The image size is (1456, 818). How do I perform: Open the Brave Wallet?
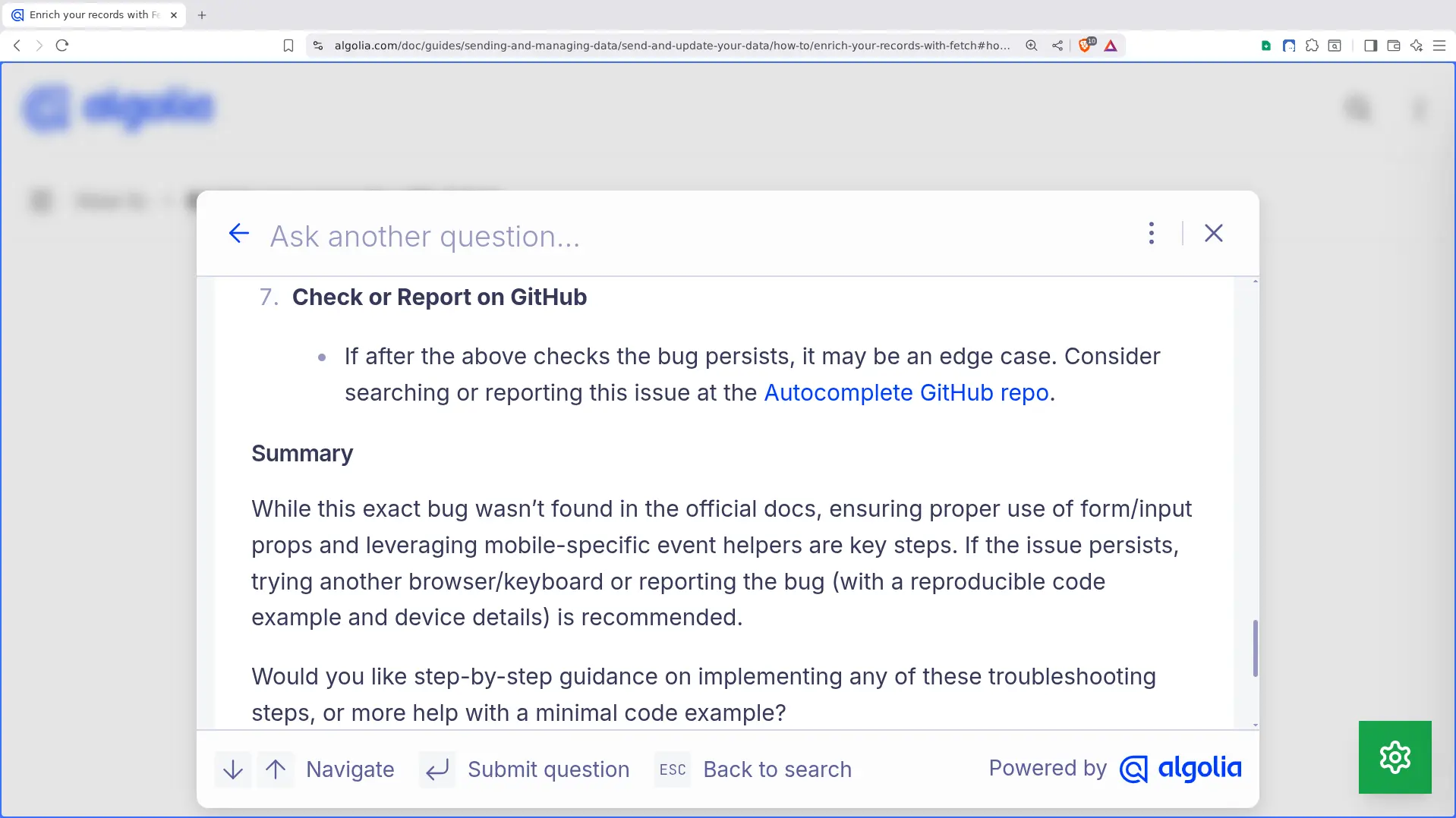[x=1394, y=46]
